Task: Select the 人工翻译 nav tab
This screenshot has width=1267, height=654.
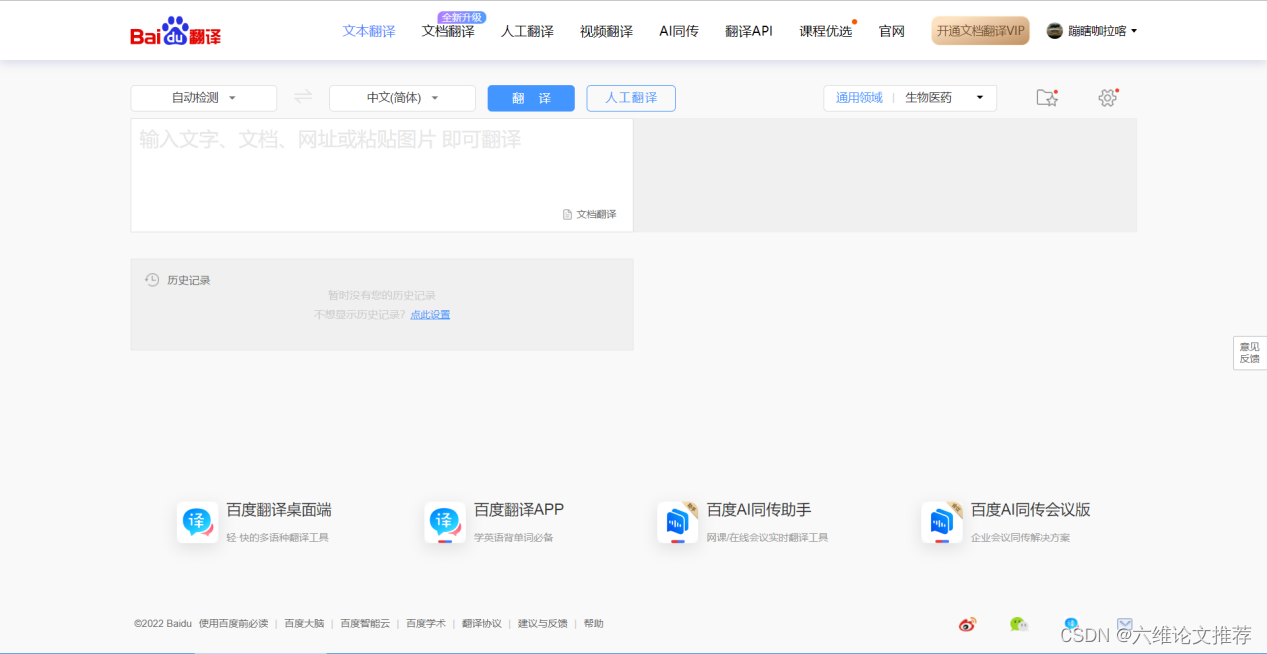Action: tap(527, 31)
